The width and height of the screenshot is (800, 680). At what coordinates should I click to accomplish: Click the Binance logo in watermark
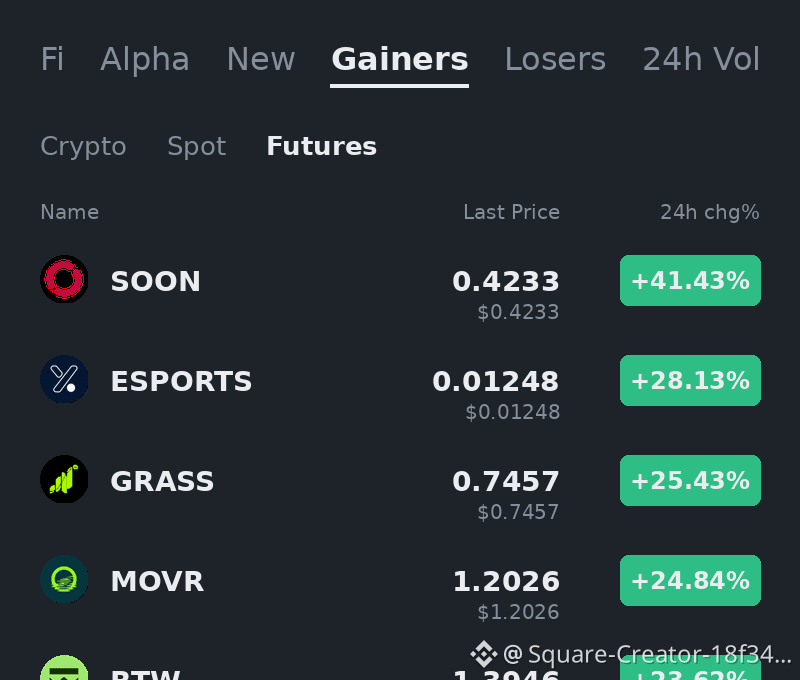[x=484, y=654]
